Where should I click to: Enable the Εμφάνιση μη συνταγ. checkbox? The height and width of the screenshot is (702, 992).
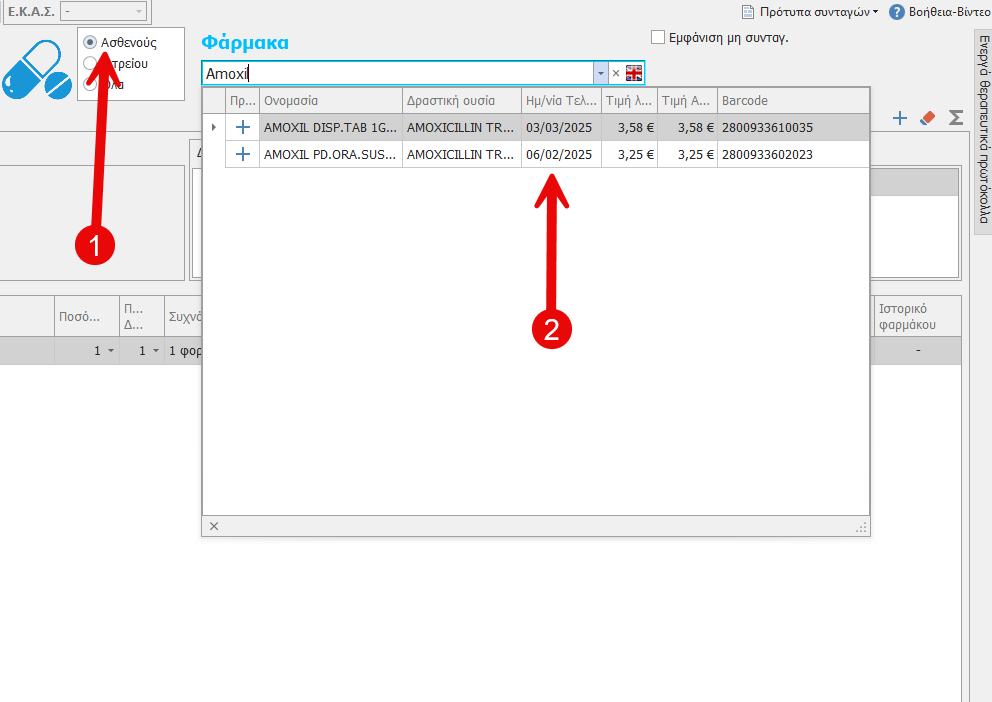[x=658, y=38]
